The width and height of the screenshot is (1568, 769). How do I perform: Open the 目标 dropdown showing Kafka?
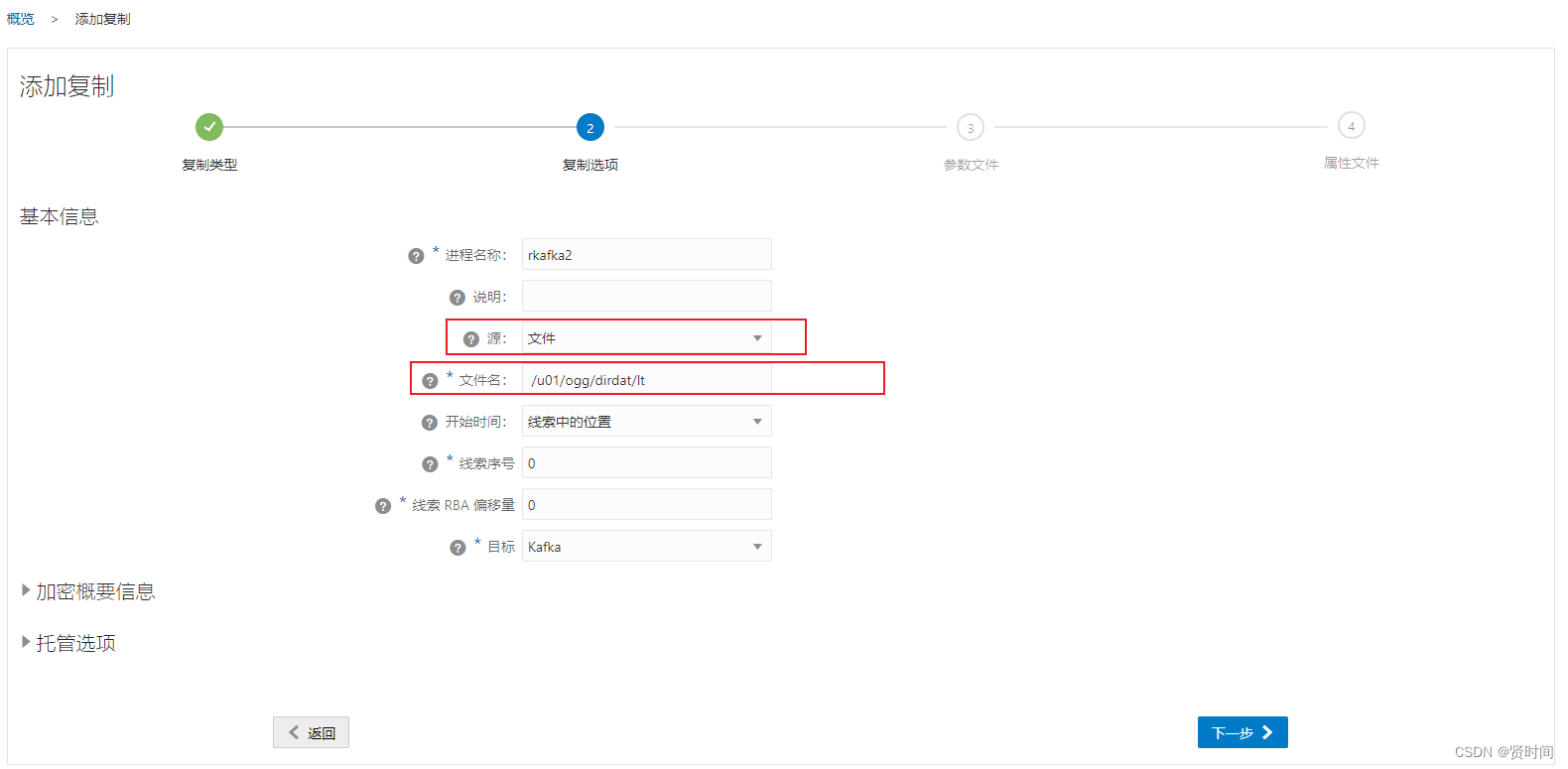647,547
